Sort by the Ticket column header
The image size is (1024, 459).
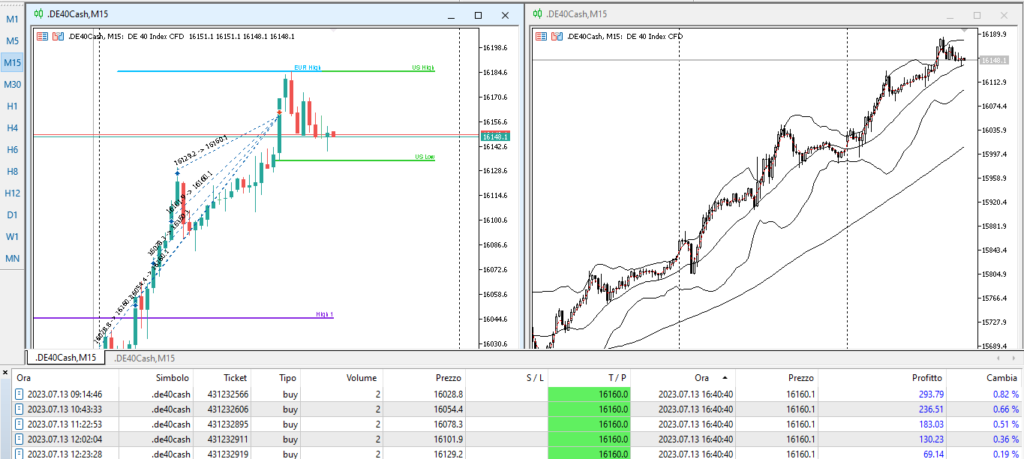click(x=223, y=378)
